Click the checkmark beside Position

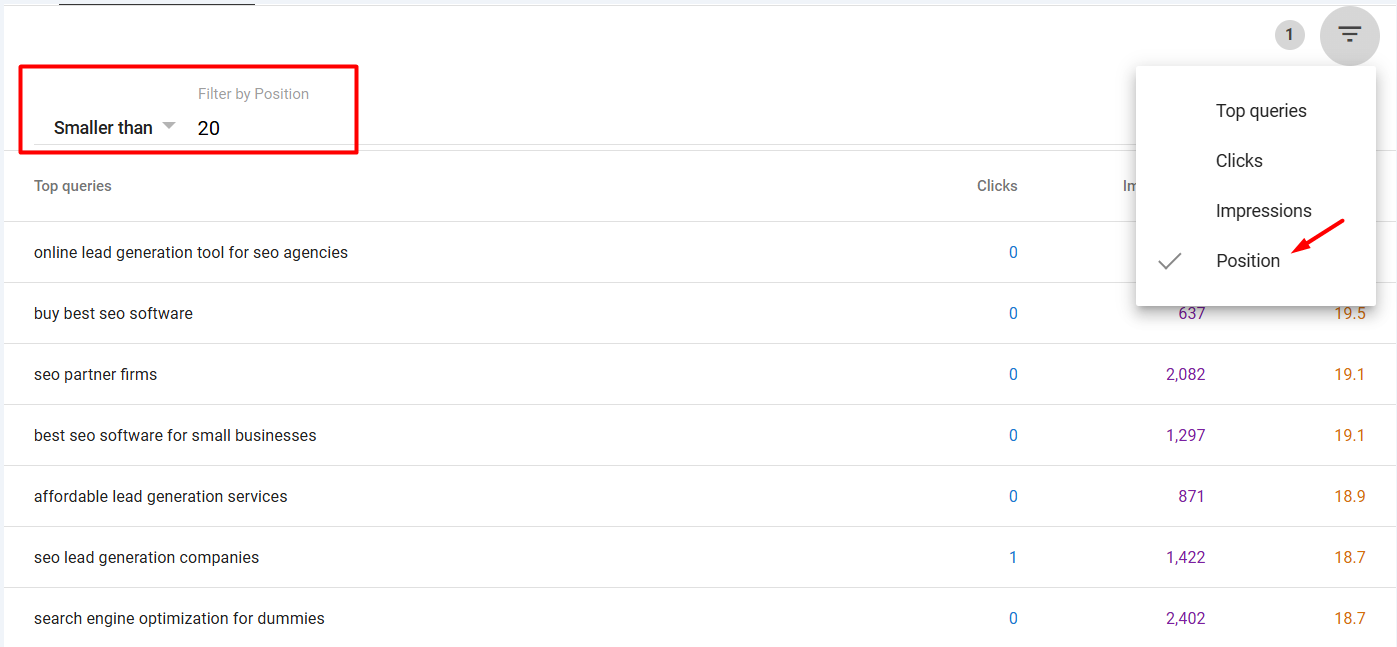click(1169, 261)
